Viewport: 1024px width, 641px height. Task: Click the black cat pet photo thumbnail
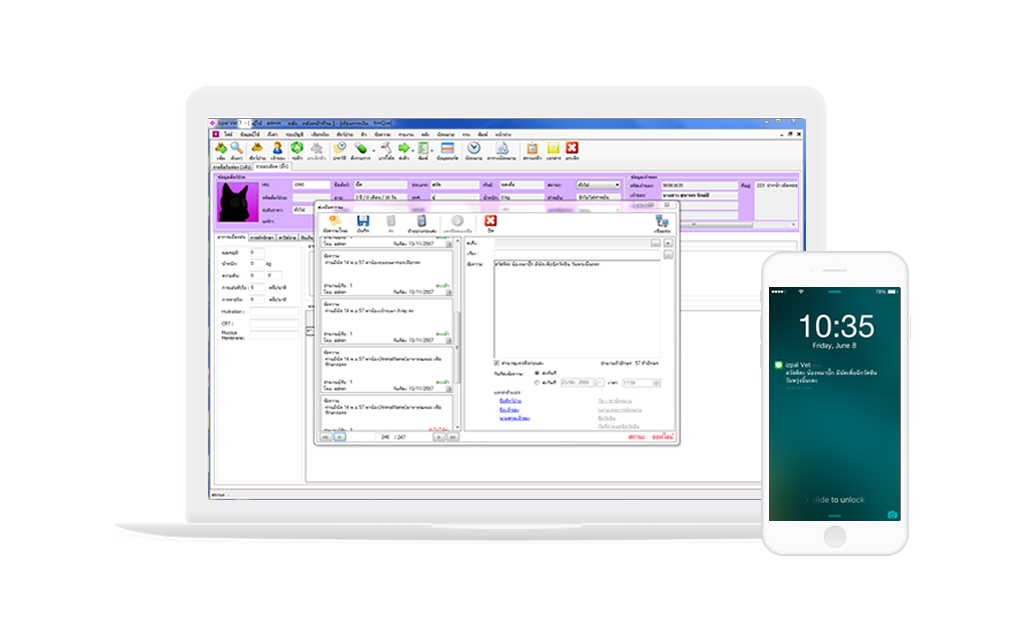click(238, 203)
